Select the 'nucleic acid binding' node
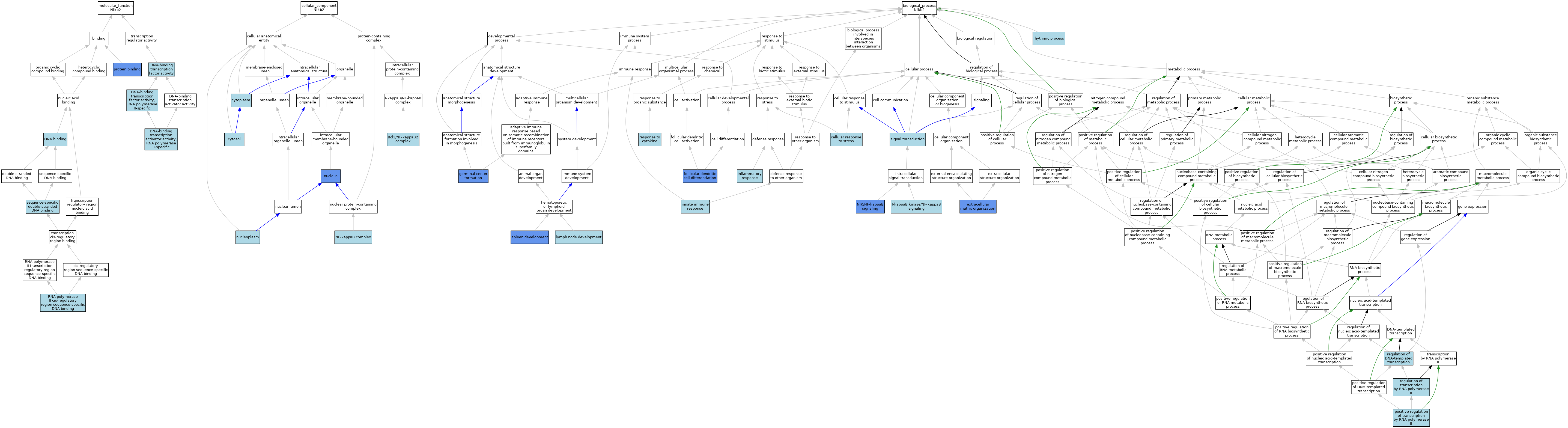 pyautogui.click(x=69, y=100)
